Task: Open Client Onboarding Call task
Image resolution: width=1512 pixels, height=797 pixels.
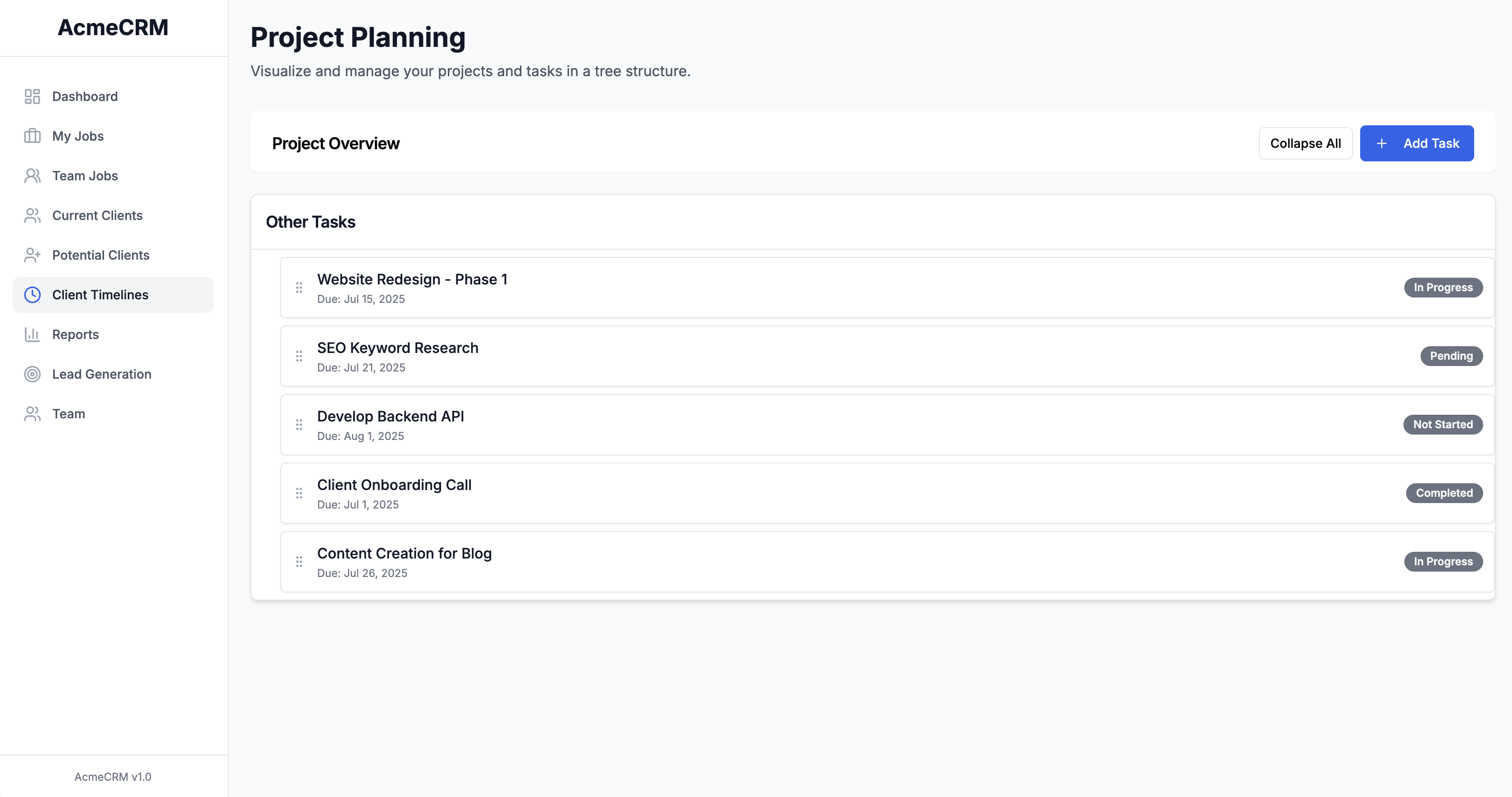Action: 887,493
